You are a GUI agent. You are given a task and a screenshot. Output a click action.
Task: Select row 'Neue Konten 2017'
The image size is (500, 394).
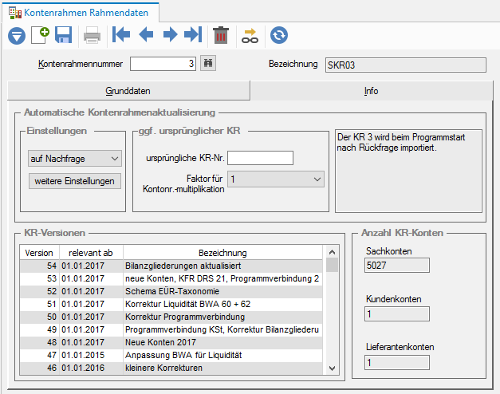(171, 342)
